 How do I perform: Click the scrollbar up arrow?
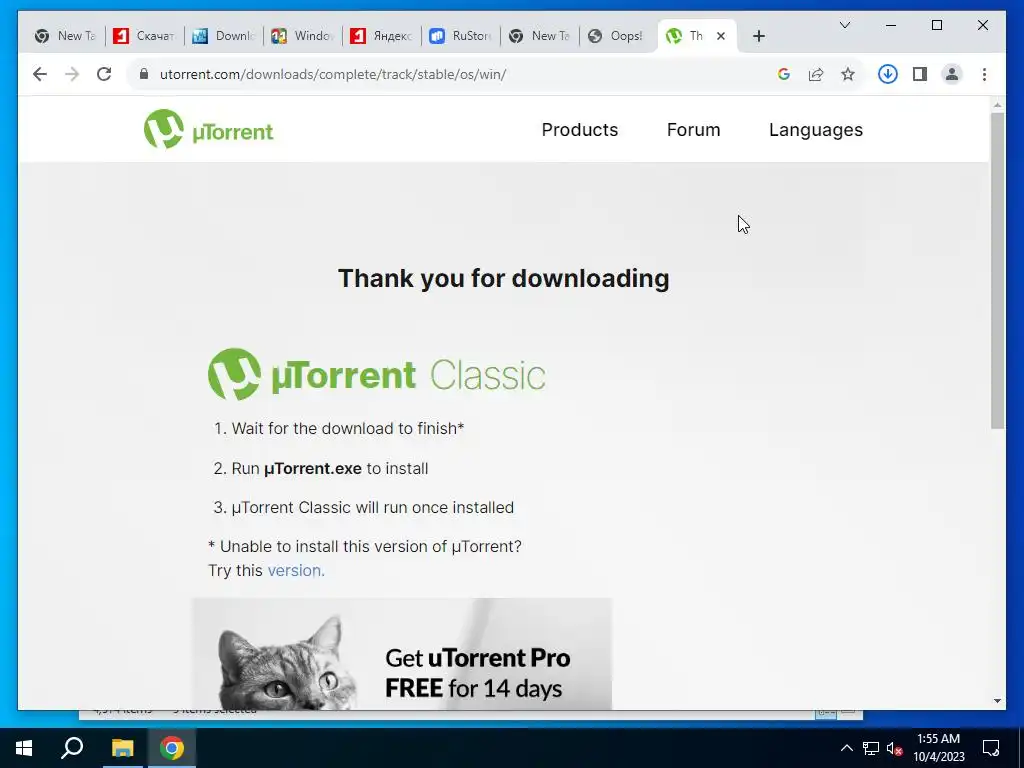997,104
